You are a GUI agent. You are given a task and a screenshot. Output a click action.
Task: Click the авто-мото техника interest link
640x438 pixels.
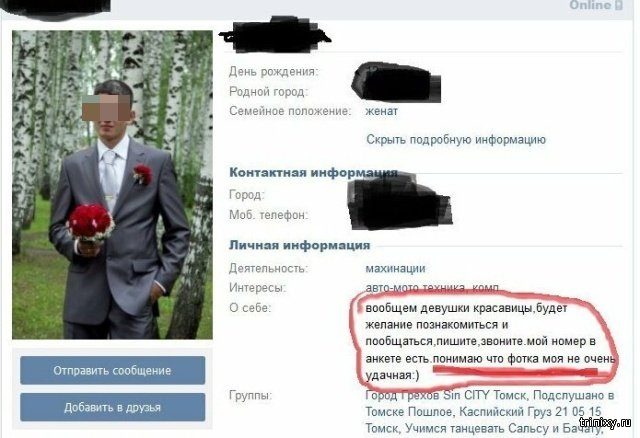tap(415, 287)
